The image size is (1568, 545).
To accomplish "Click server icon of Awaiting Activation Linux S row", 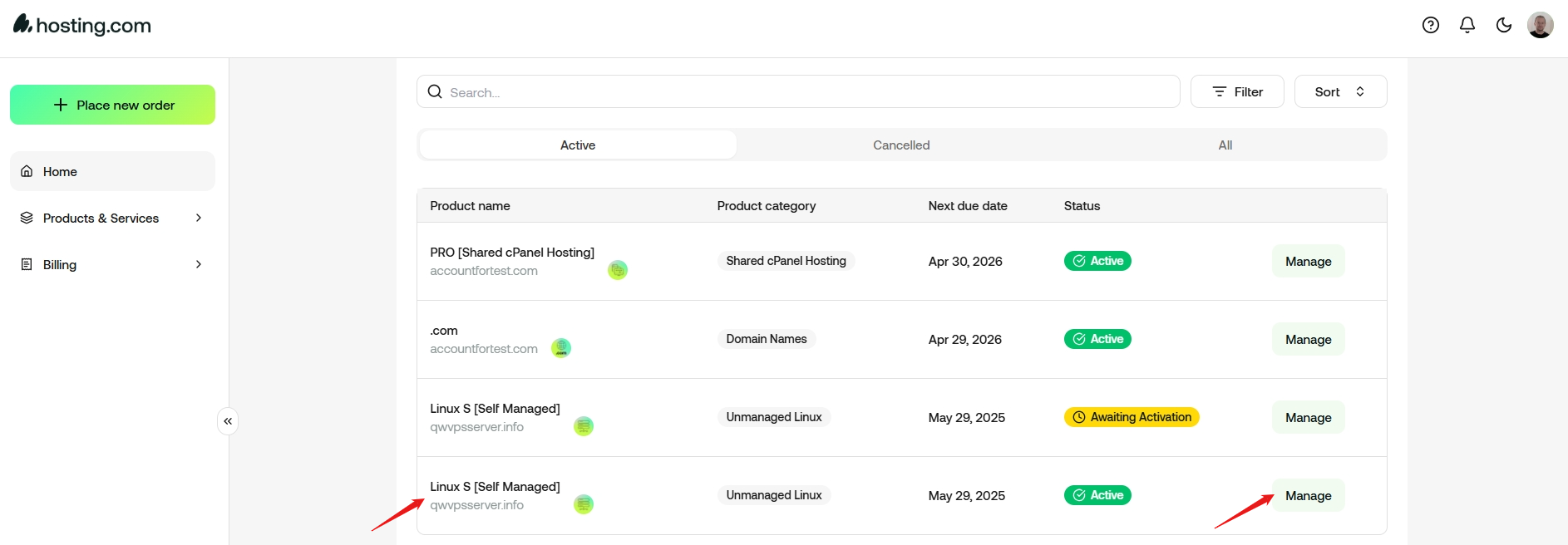I will [584, 426].
